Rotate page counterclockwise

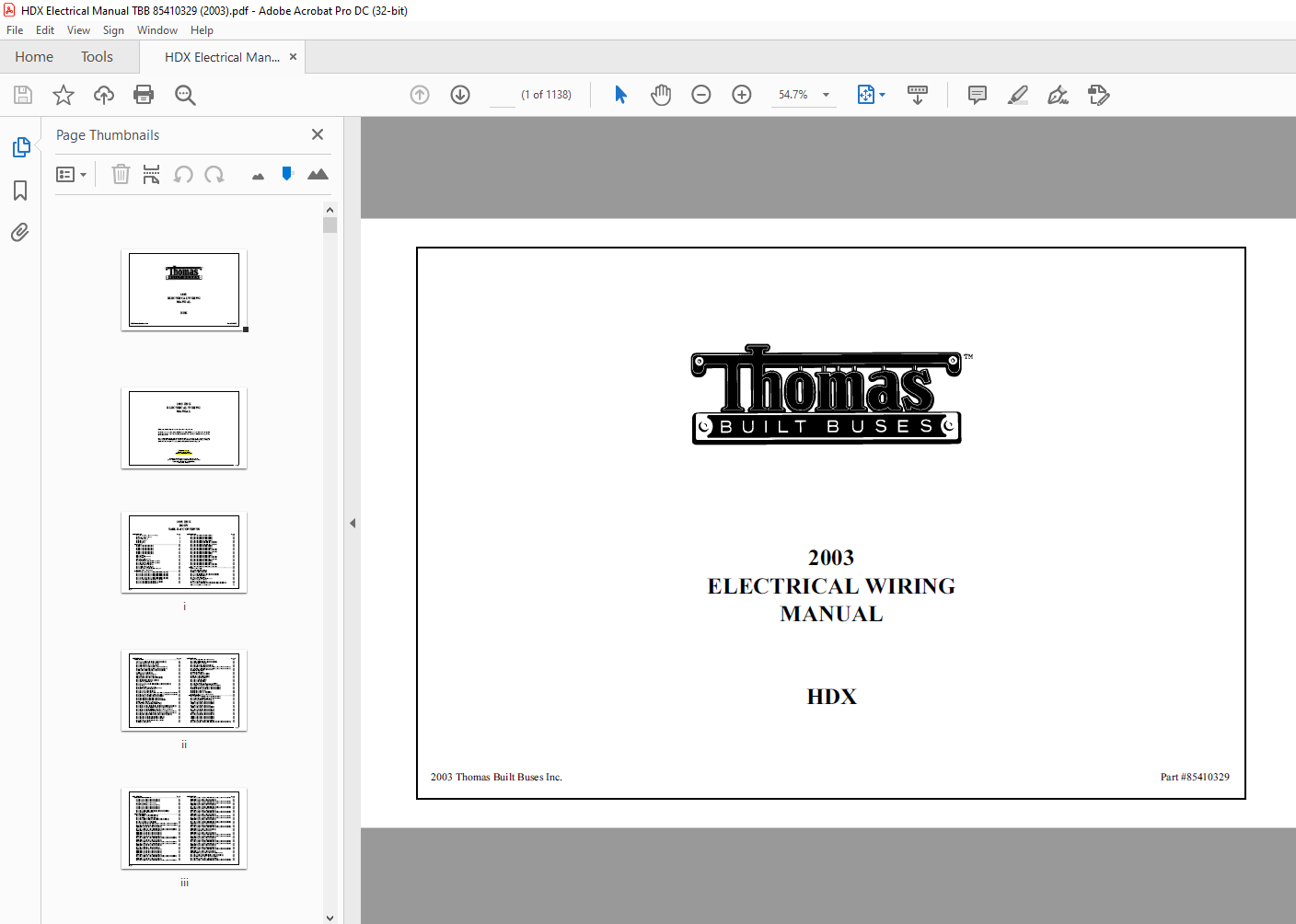[183, 174]
